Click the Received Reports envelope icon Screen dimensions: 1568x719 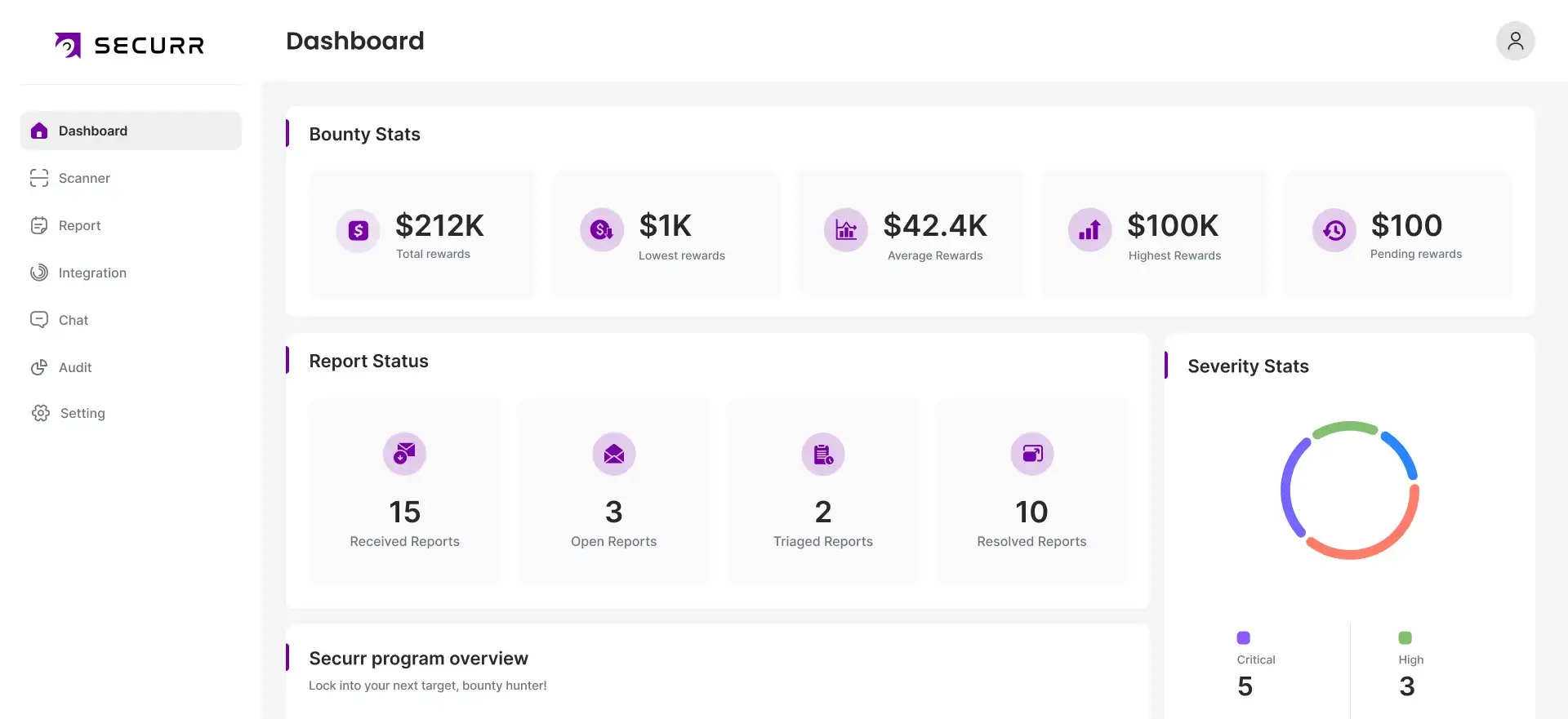tap(404, 453)
